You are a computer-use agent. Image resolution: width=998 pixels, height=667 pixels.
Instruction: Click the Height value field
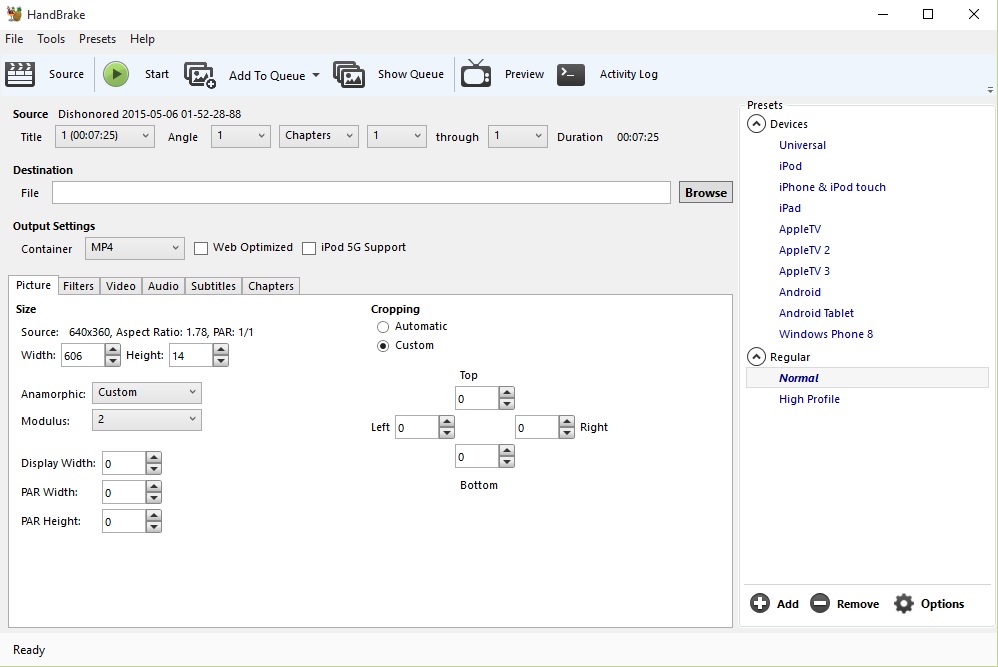click(191, 355)
